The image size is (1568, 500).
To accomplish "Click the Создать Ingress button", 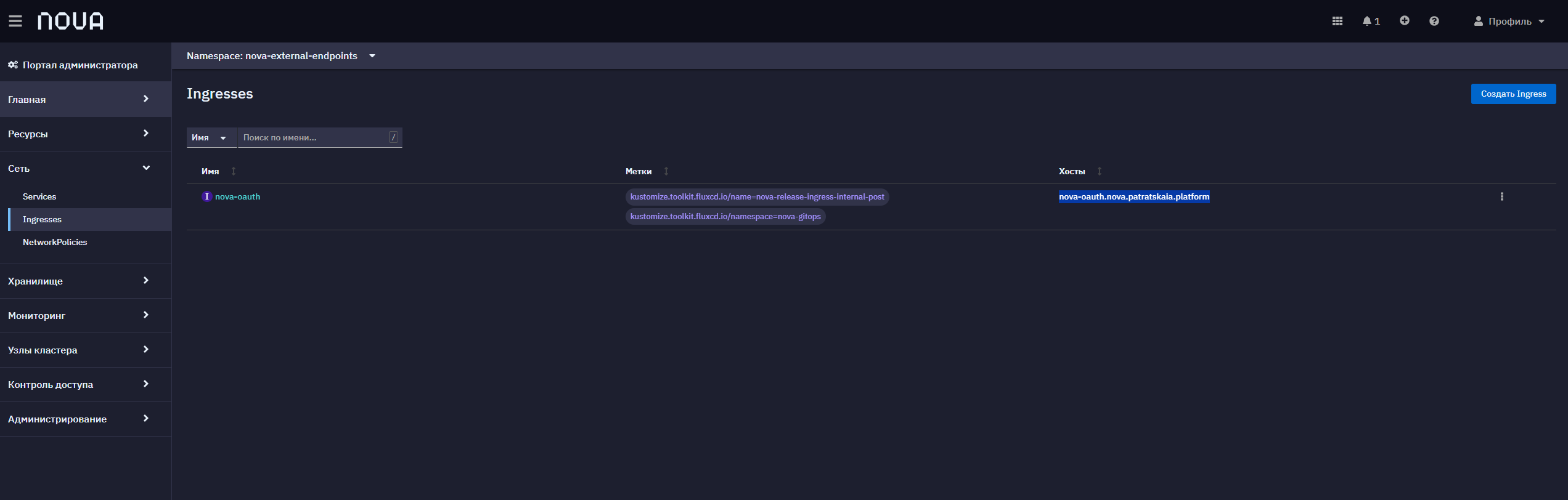I will (x=1513, y=94).
